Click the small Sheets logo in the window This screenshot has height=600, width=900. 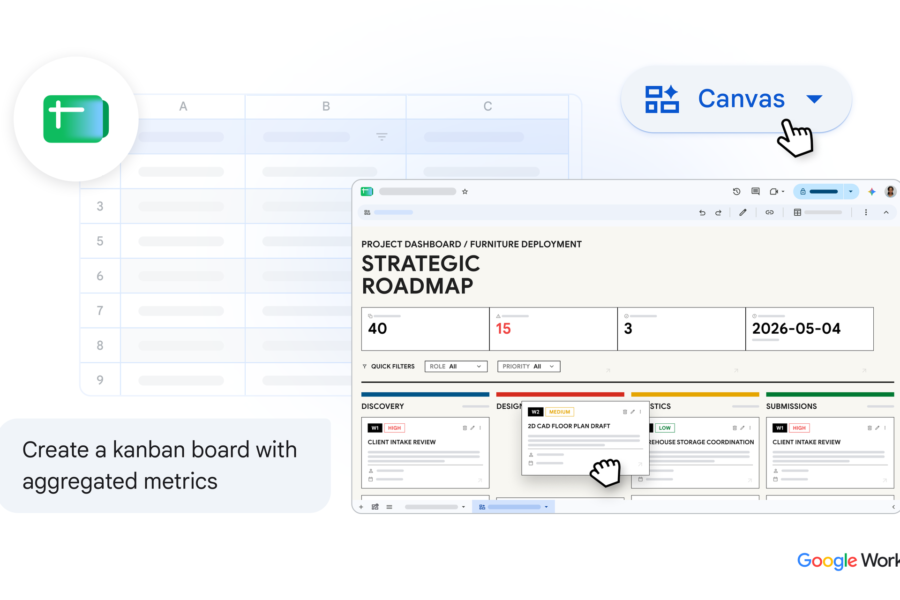367,192
